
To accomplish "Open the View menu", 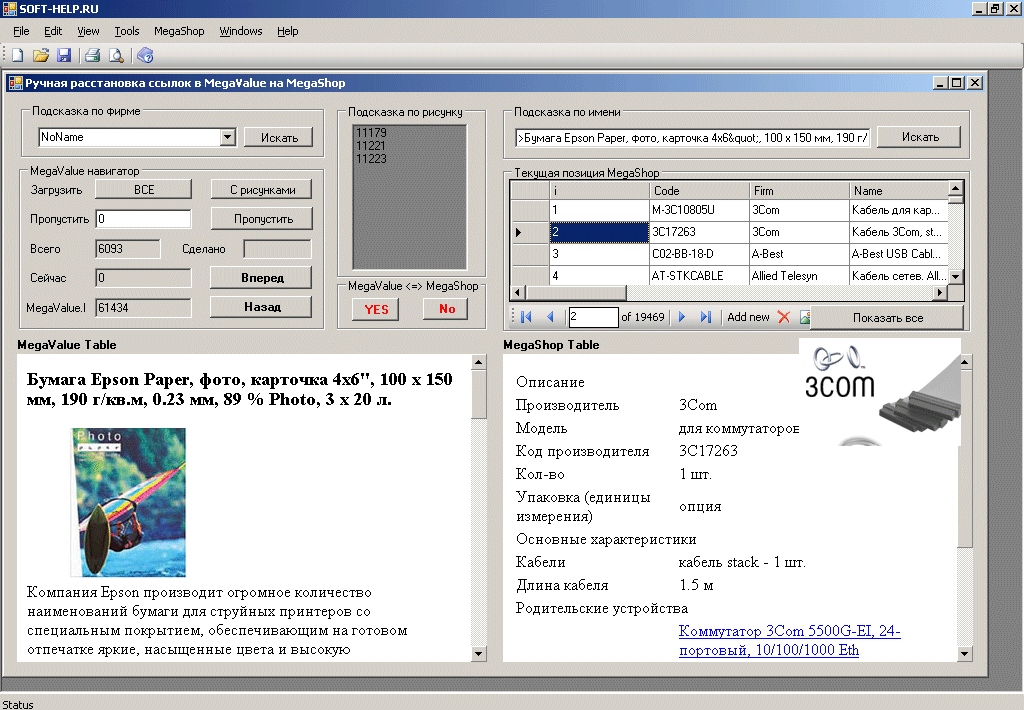I will click(x=88, y=31).
